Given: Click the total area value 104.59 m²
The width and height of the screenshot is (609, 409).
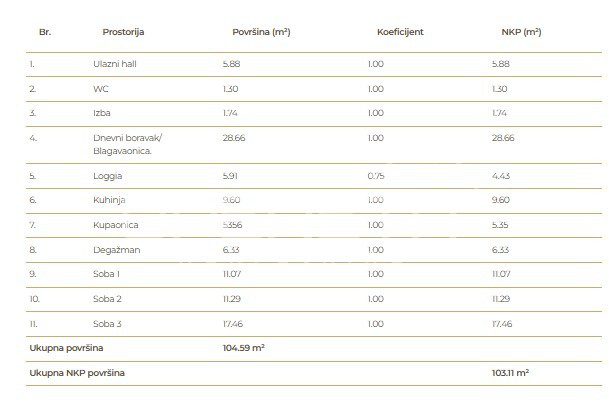Looking at the screenshot, I should [x=242, y=347].
